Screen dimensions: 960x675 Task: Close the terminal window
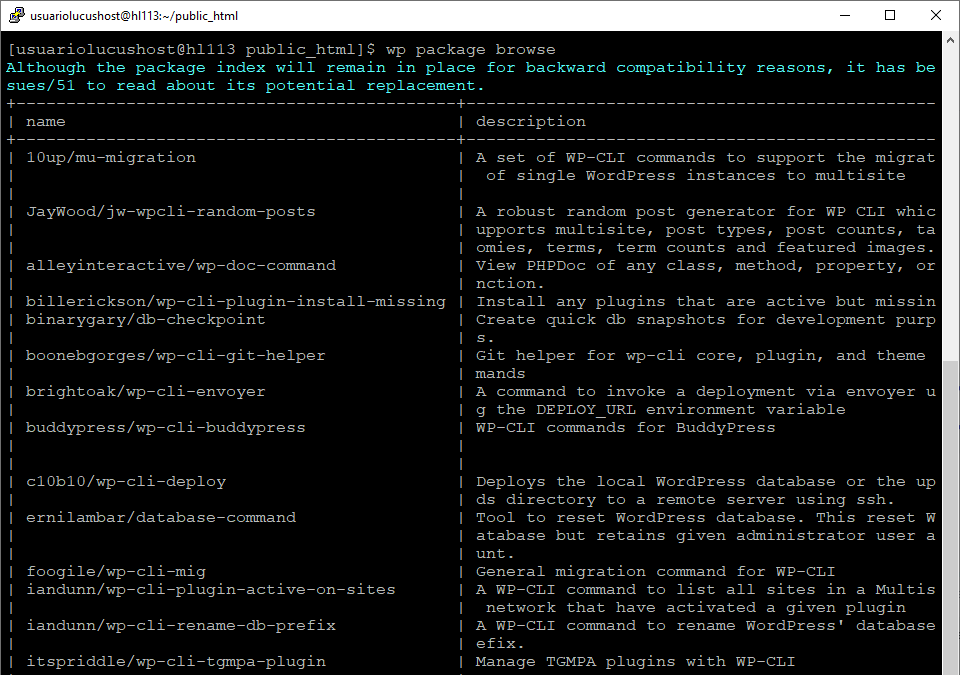[x=936, y=15]
